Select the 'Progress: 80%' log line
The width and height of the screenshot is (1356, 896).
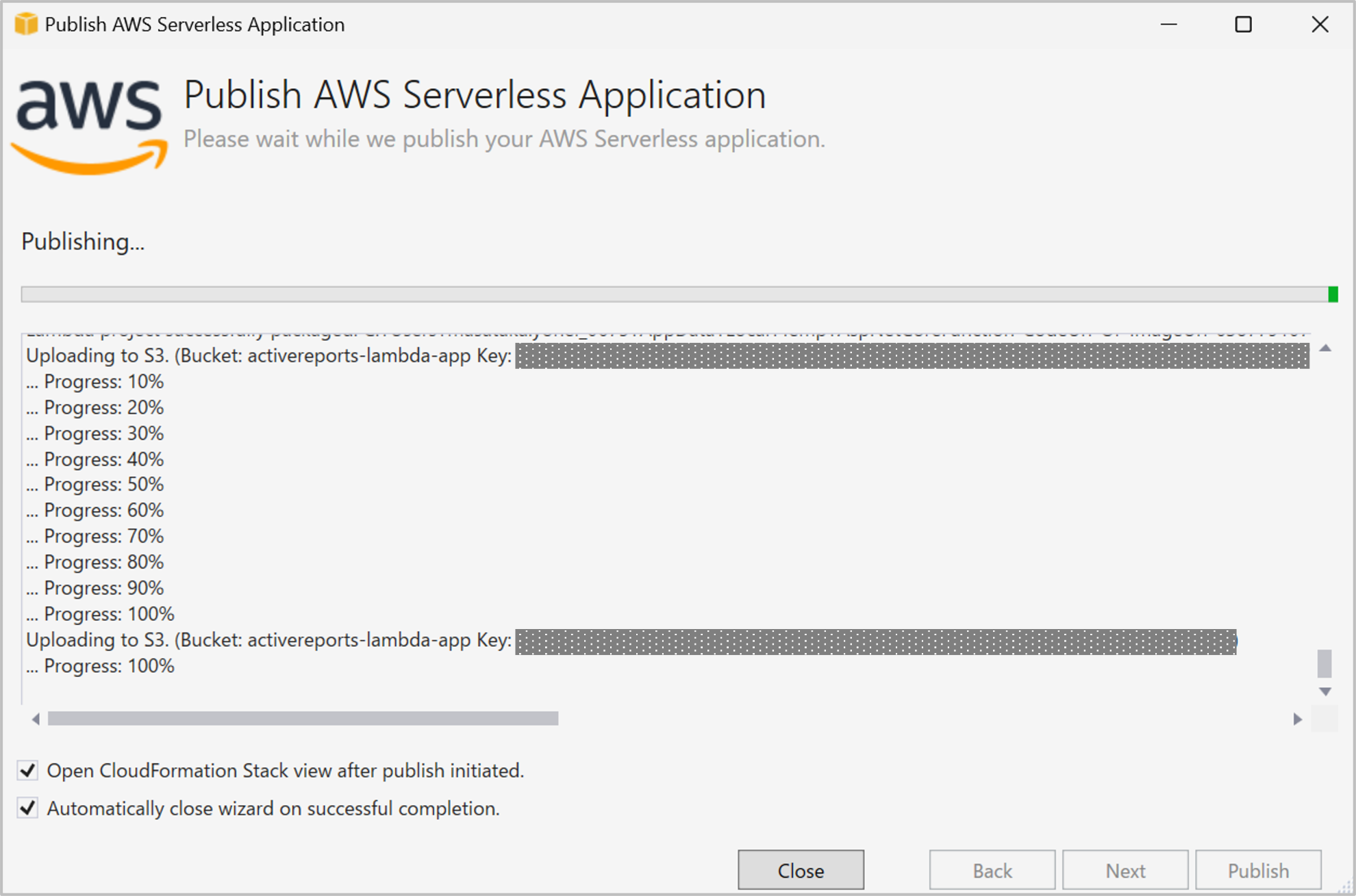(95, 563)
